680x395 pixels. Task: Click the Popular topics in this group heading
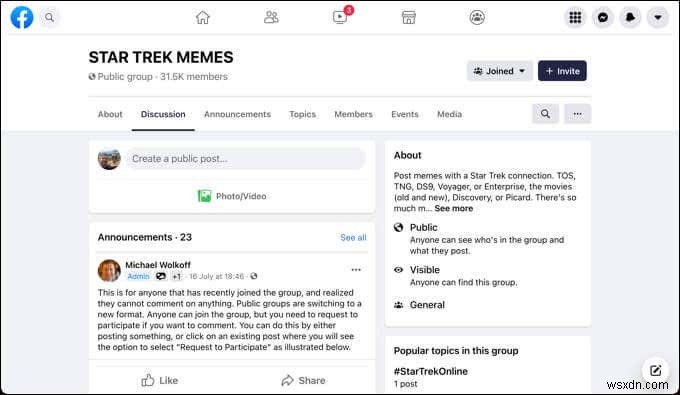click(x=456, y=351)
